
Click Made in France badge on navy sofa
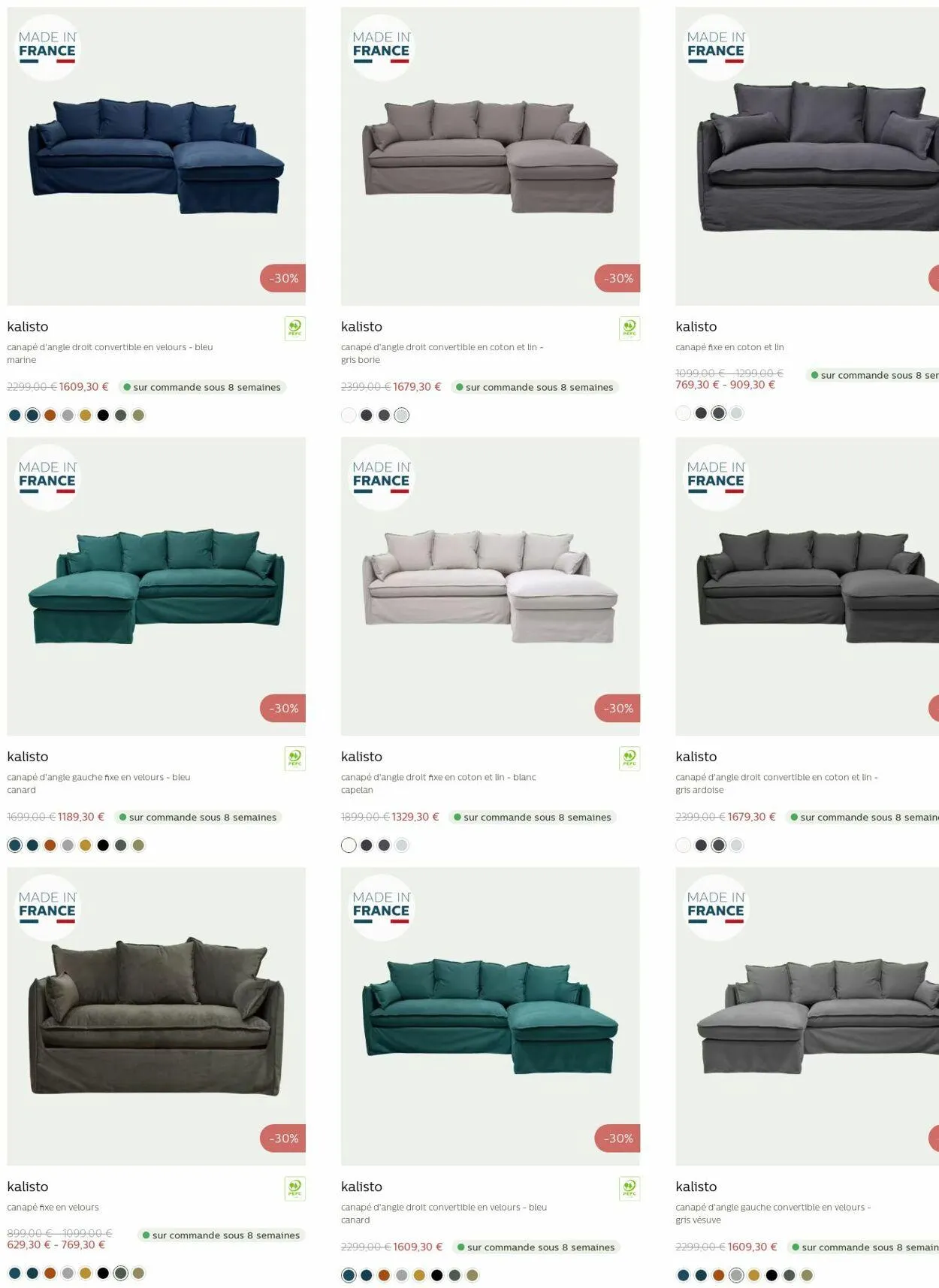click(47, 48)
